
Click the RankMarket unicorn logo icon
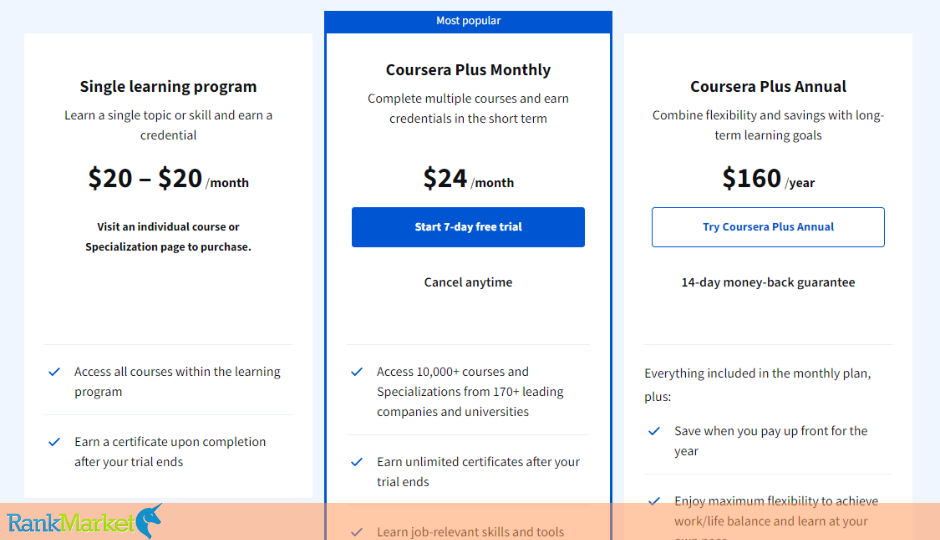click(x=149, y=520)
